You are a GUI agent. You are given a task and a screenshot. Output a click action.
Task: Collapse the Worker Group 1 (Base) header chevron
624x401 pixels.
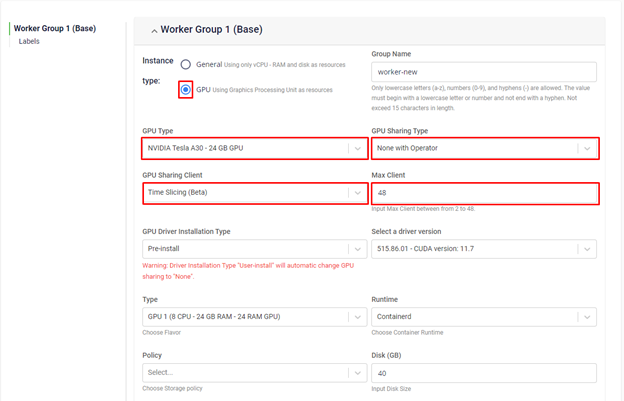(154, 30)
